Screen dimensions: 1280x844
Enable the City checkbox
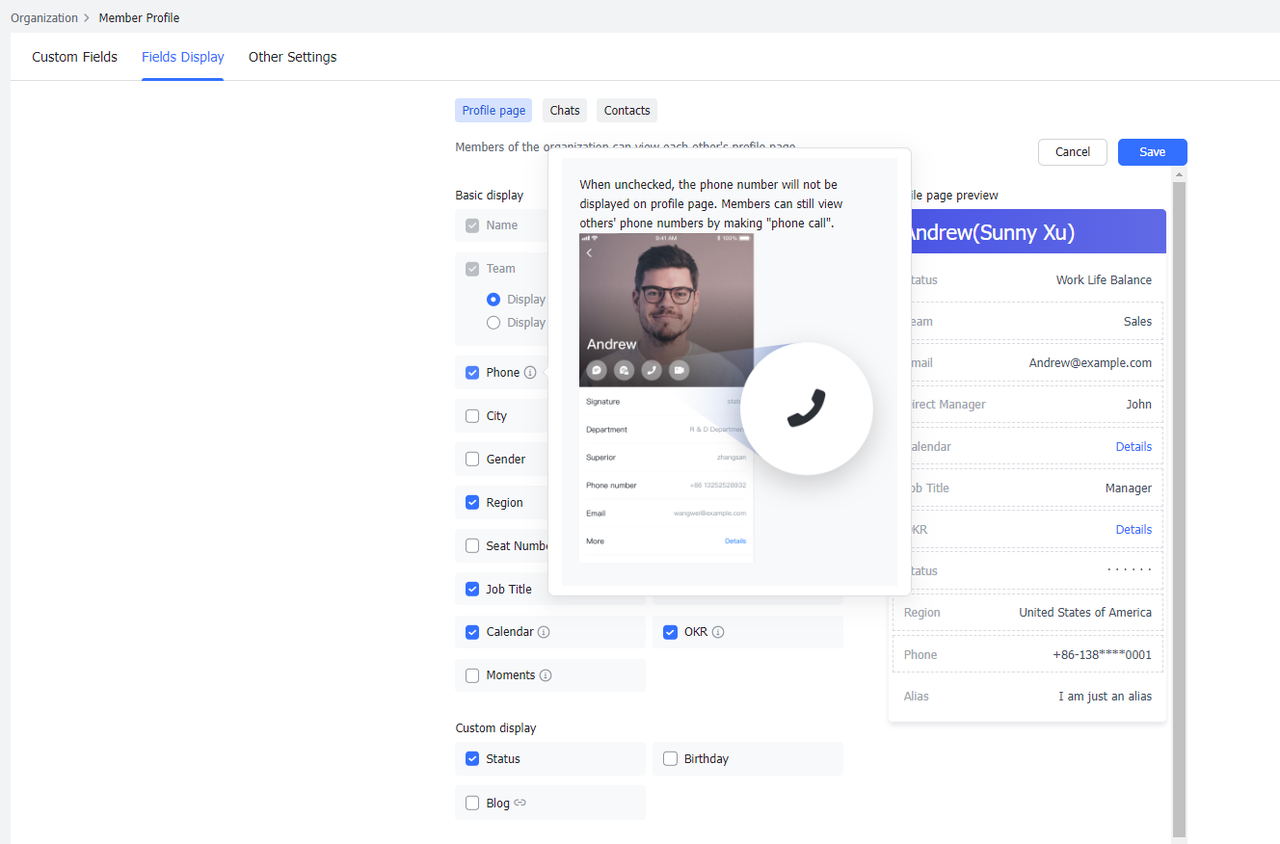coord(472,416)
